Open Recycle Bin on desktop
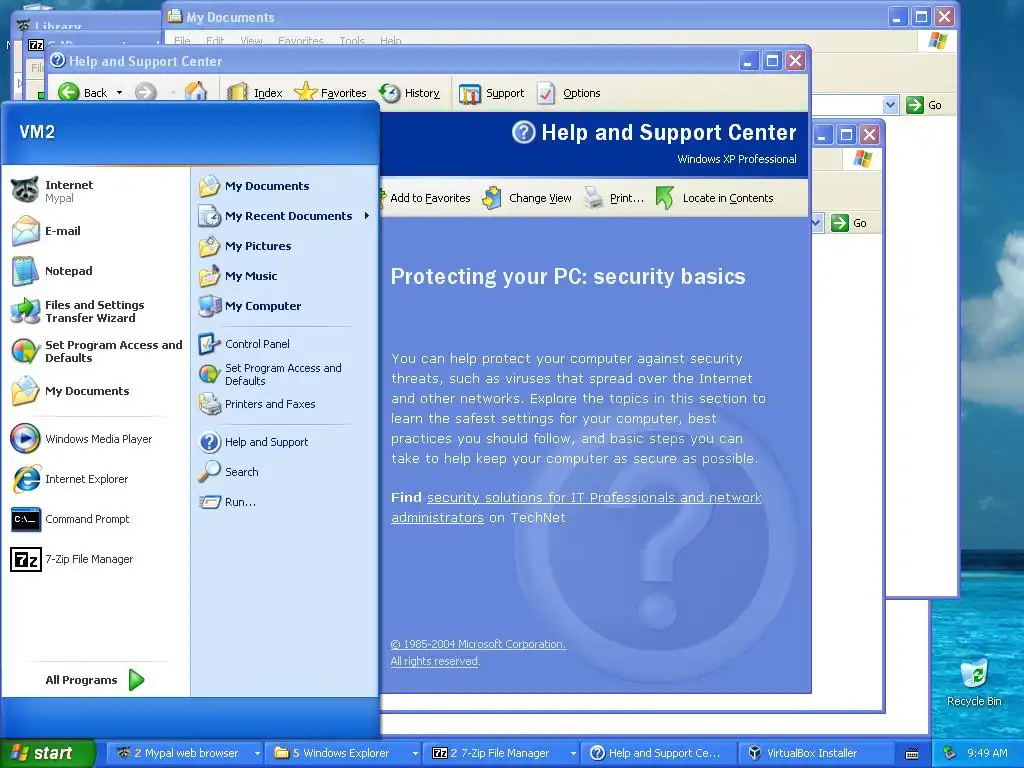This screenshot has height=768, width=1024. tap(974, 682)
